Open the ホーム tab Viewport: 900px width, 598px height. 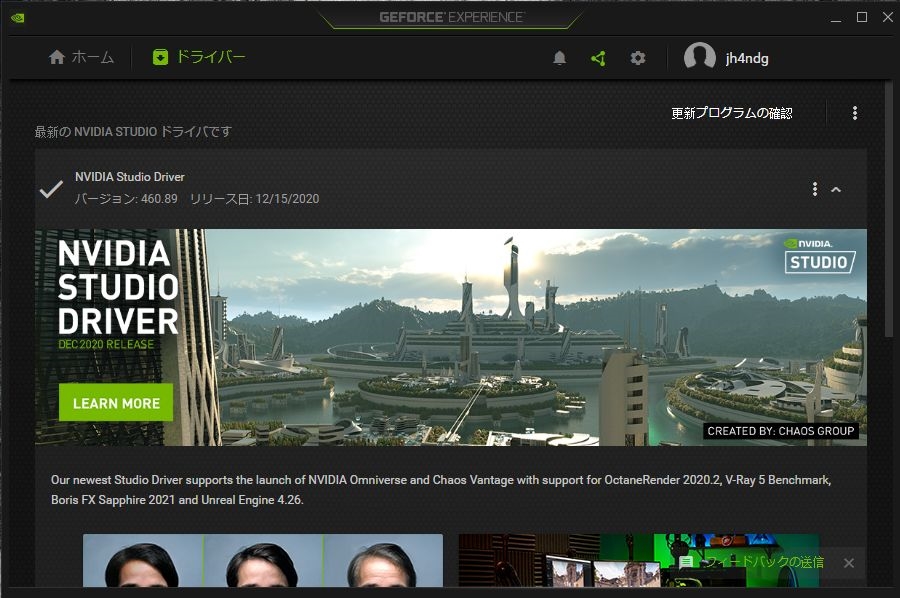(x=82, y=57)
